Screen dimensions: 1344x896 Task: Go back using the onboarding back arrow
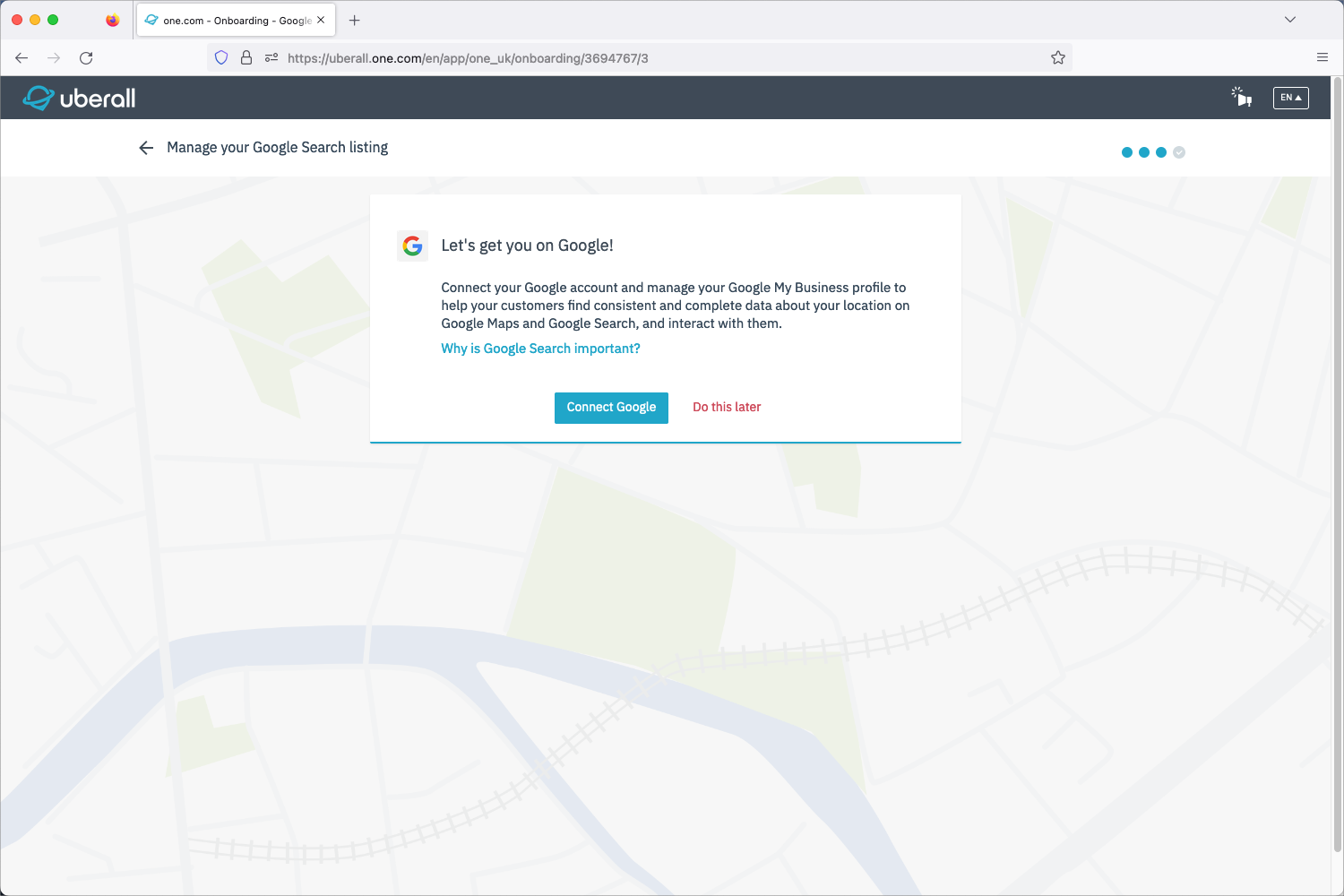point(146,147)
